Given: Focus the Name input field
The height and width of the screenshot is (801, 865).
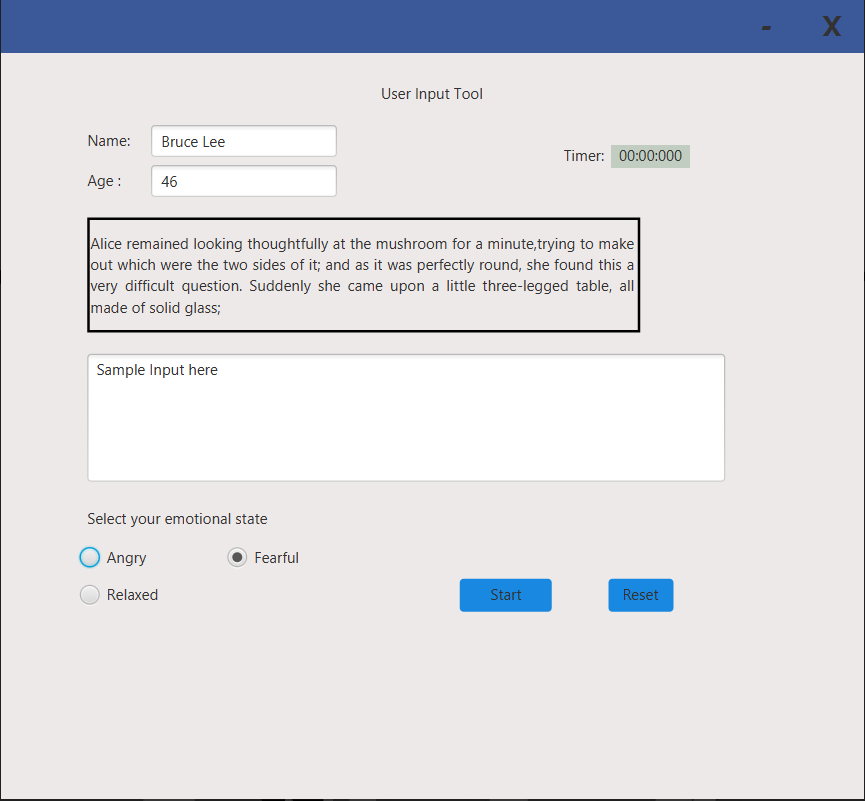Looking at the screenshot, I should tap(244, 141).
